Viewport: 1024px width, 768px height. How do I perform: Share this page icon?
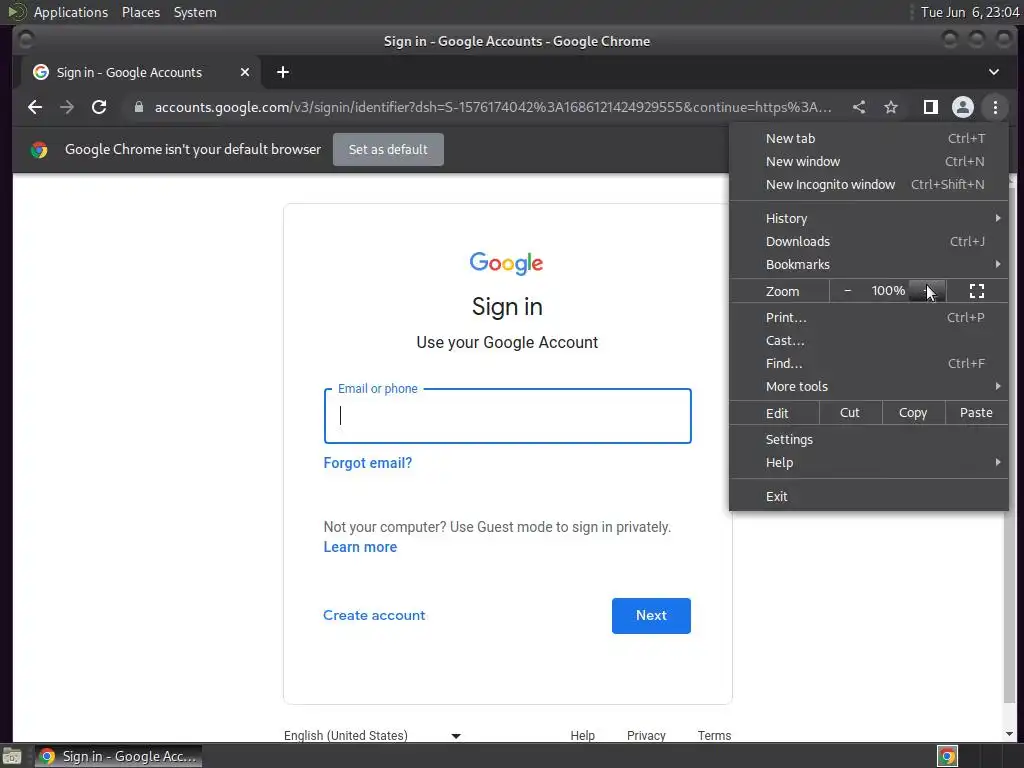pyautogui.click(x=859, y=107)
